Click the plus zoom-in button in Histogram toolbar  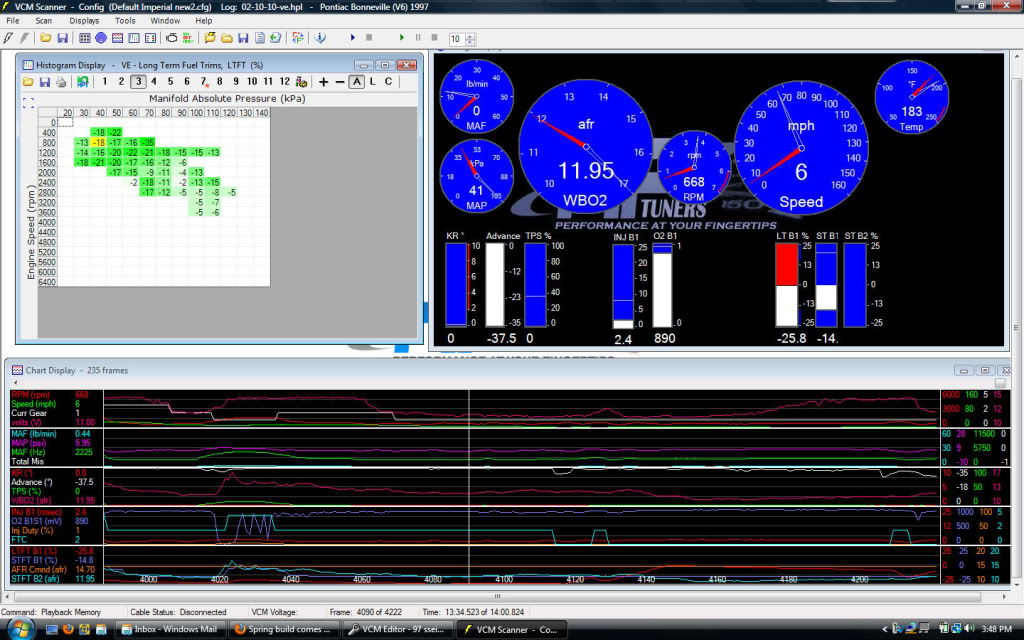click(x=323, y=82)
